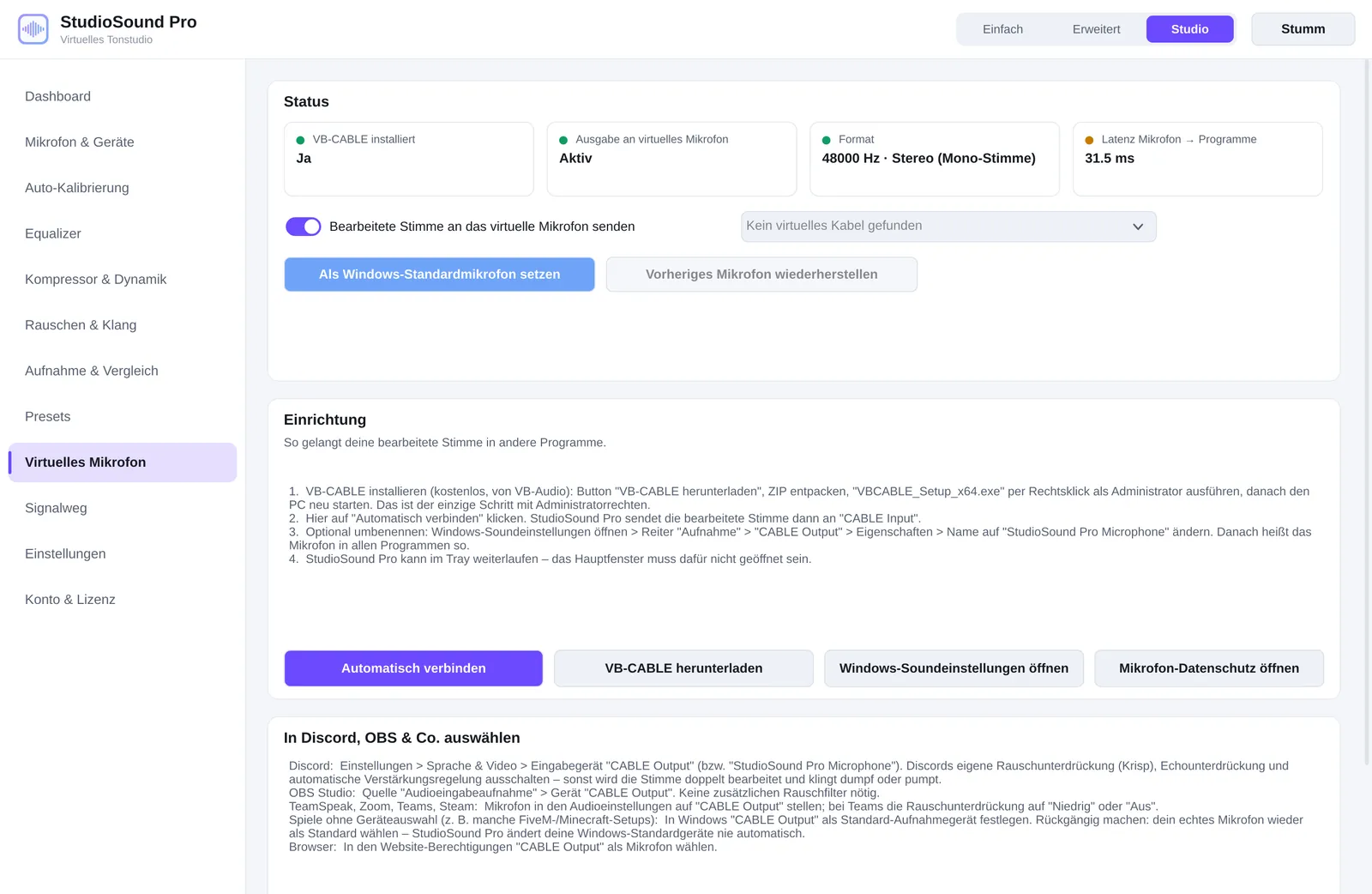Viewport: 1372px width, 894px height.
Task: Open the virtual cable dropdown
Action: point(948,227)
